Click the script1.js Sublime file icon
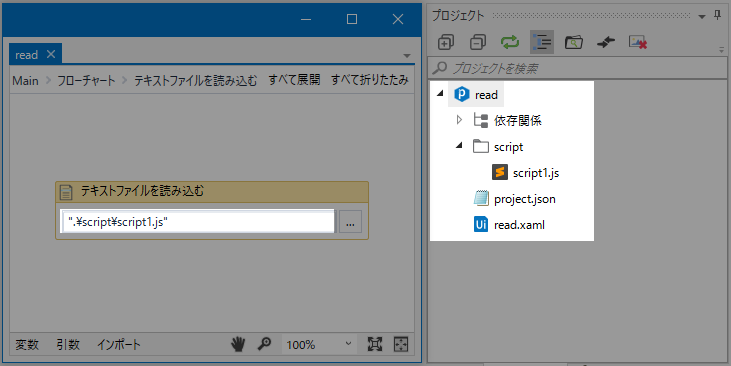 [x=500, y=173]
